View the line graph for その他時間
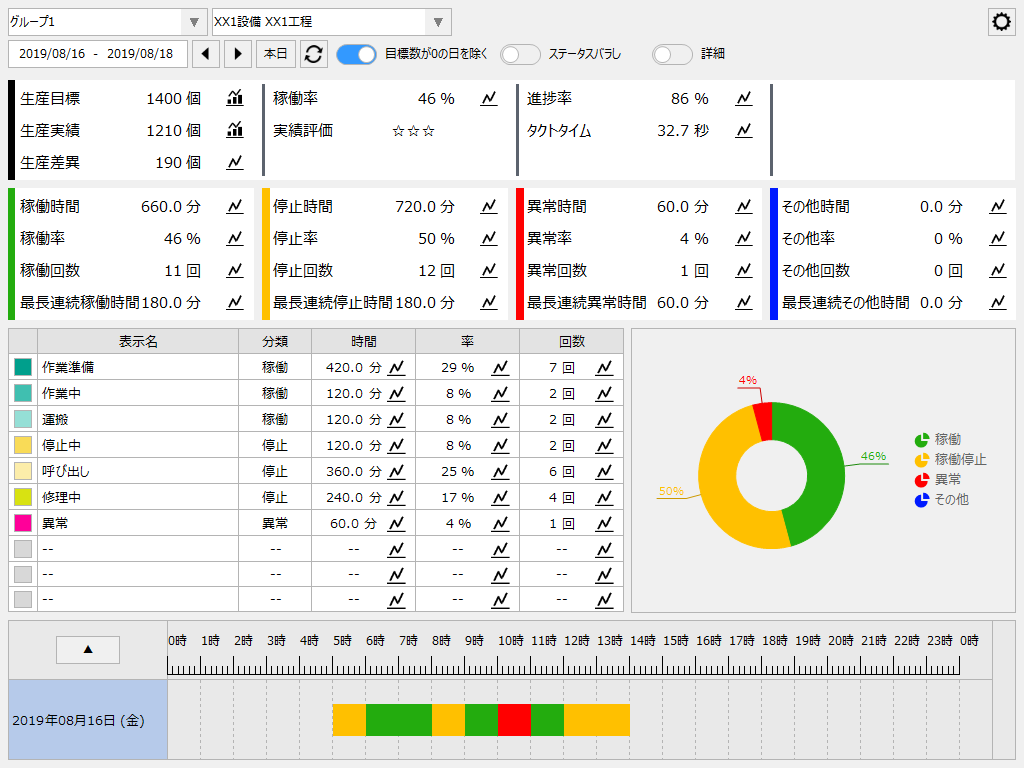 [996, 206]
